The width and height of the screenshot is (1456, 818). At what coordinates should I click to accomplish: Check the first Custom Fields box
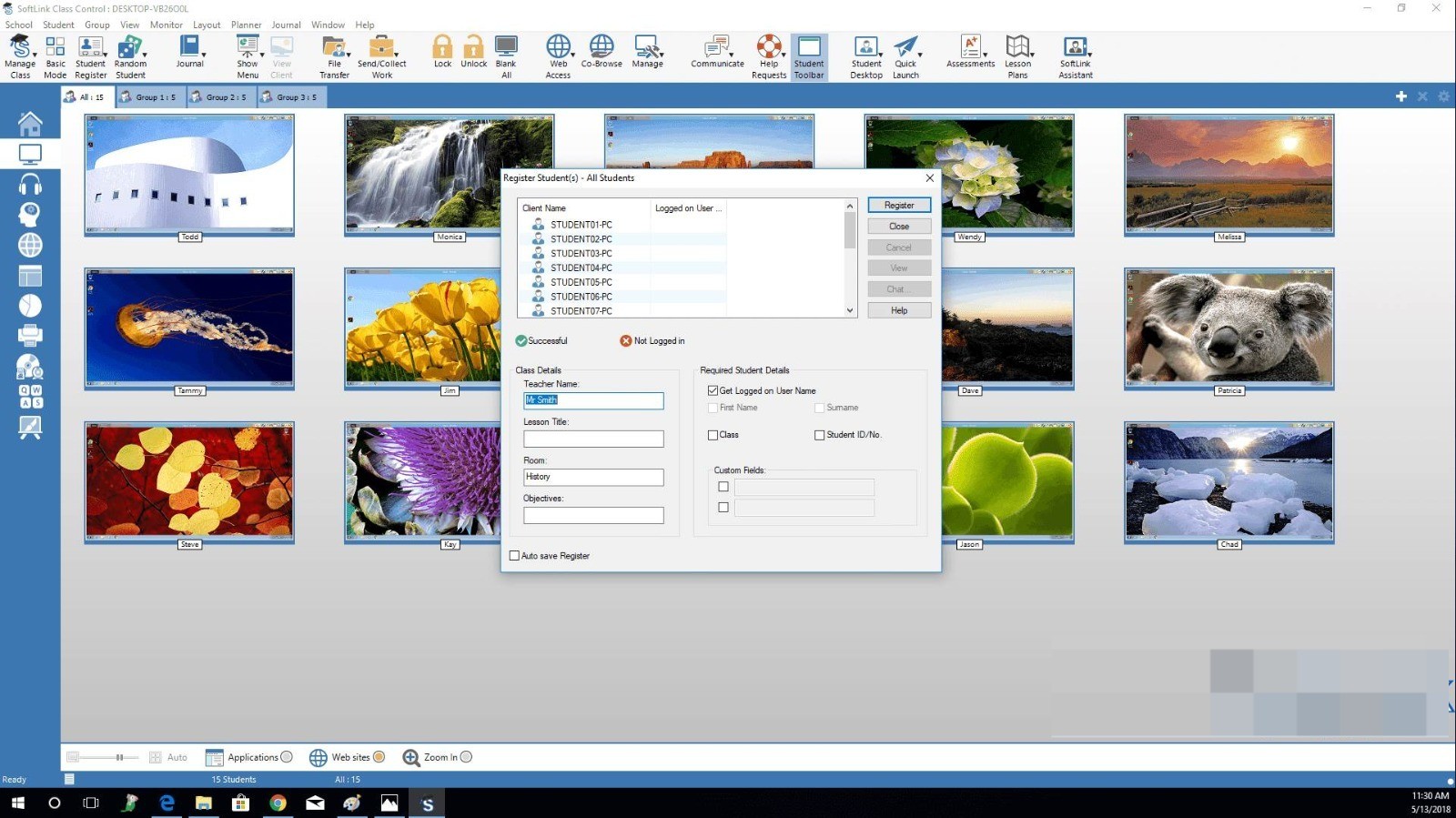tap(723, 487)
